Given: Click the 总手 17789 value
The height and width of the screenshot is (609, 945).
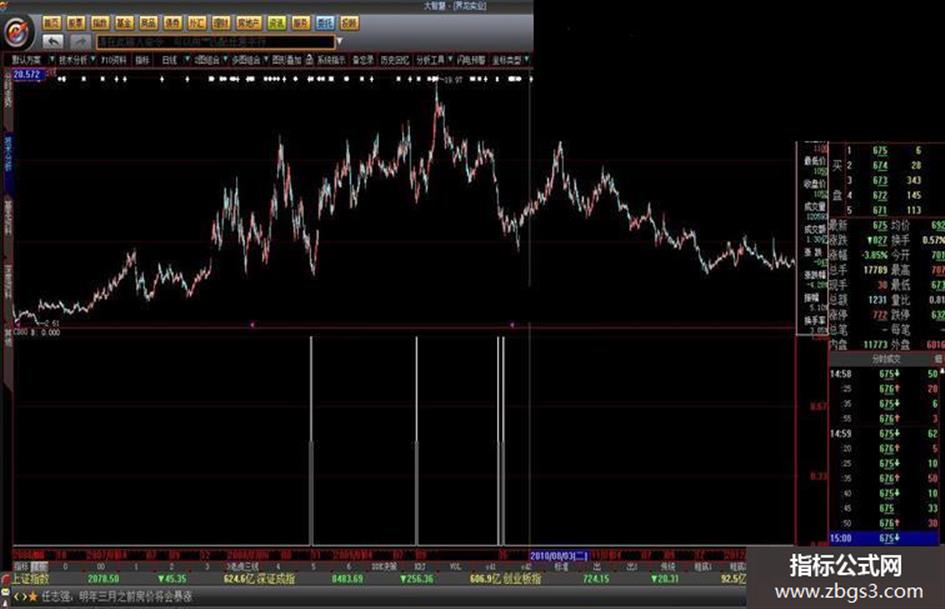Looking at the screenshot, I should click(875, 270).
